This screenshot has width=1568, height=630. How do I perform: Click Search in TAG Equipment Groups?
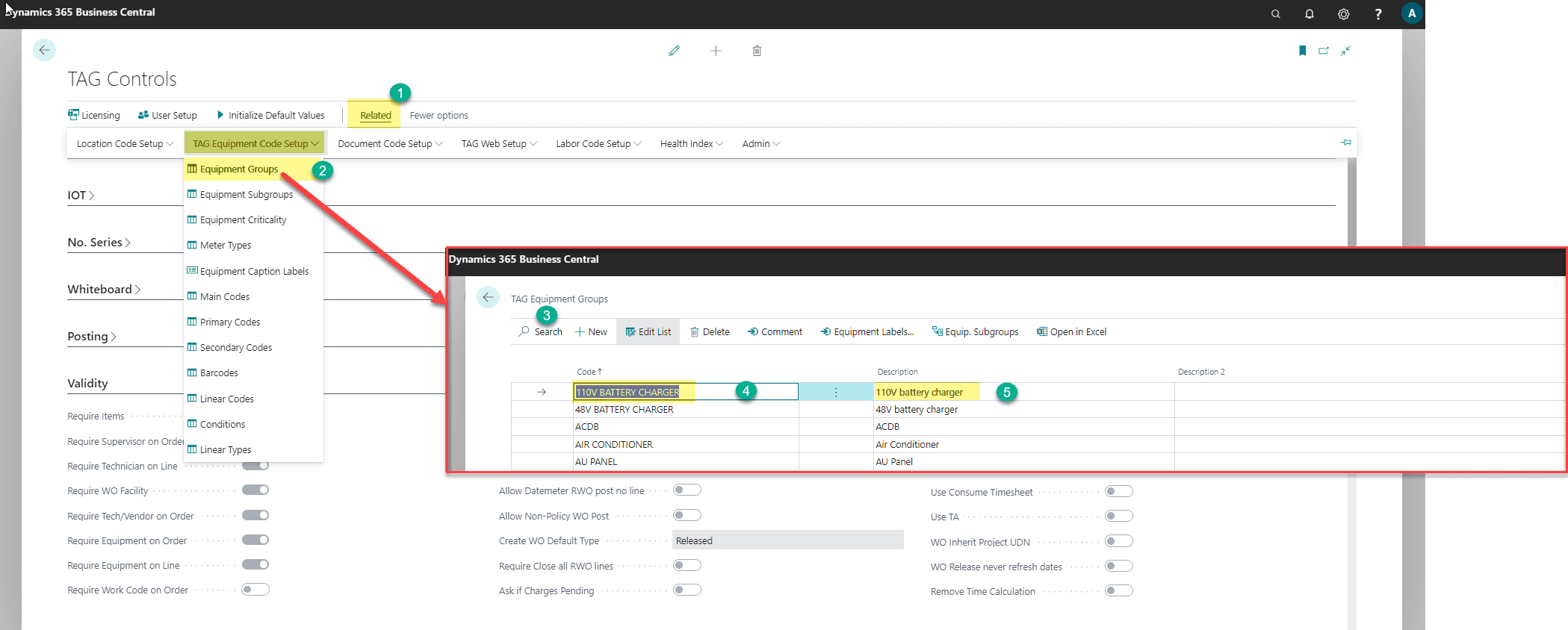[x=541, y=331]
